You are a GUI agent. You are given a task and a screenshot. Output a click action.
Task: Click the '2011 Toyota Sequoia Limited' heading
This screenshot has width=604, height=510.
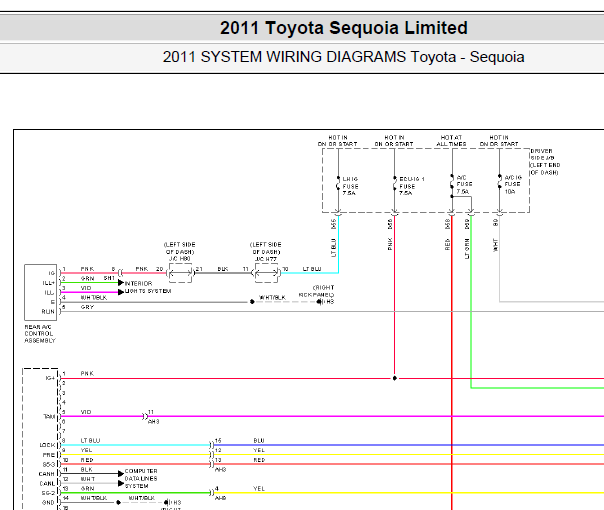(344, 28)
